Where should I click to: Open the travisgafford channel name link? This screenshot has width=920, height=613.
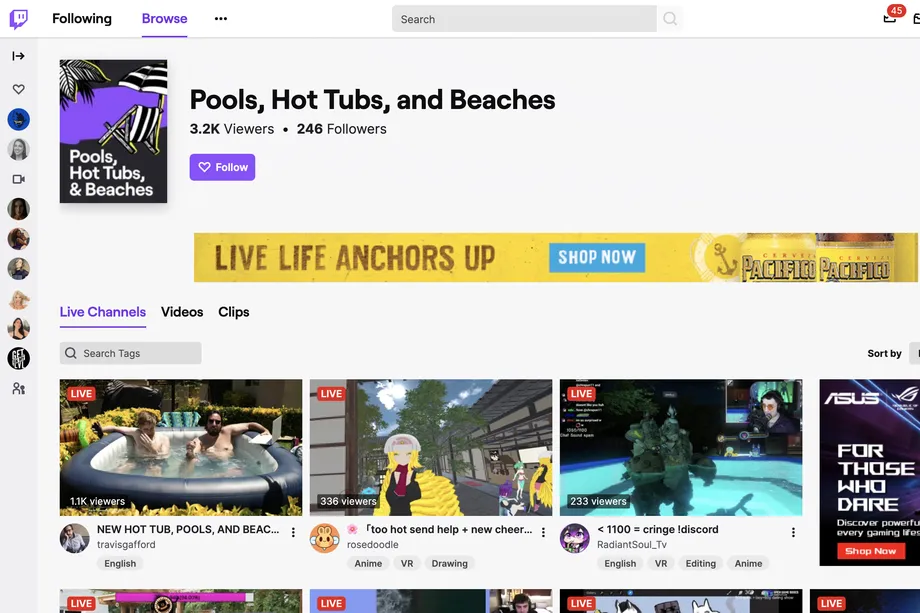coord(126,544)
